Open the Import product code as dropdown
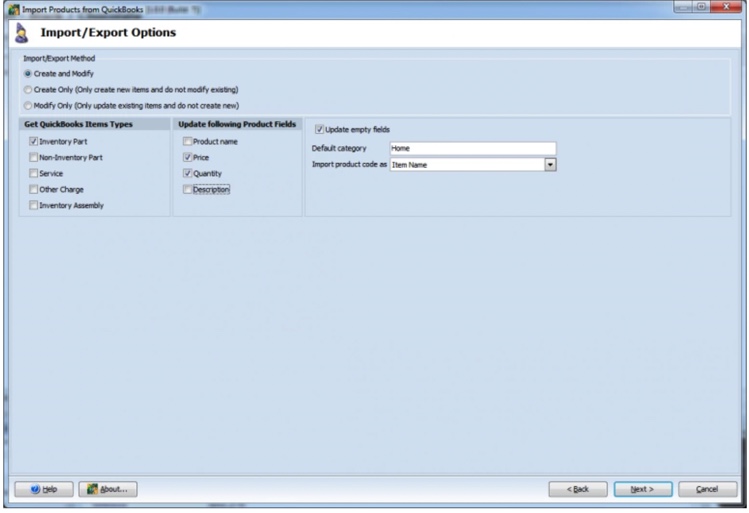 [x=550, y=165]
